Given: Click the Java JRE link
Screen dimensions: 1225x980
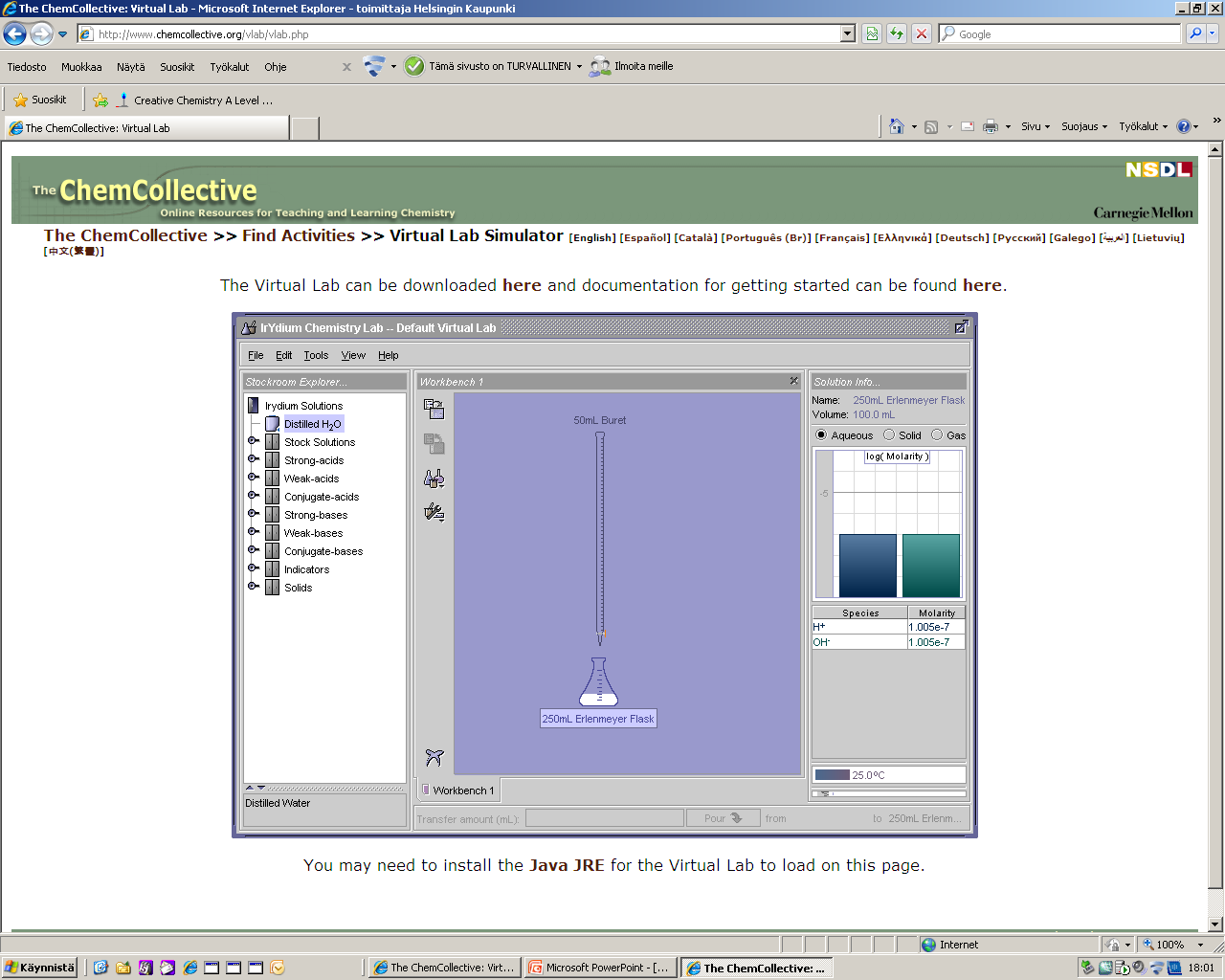Looking at the screenshot, I should [567, 865].
